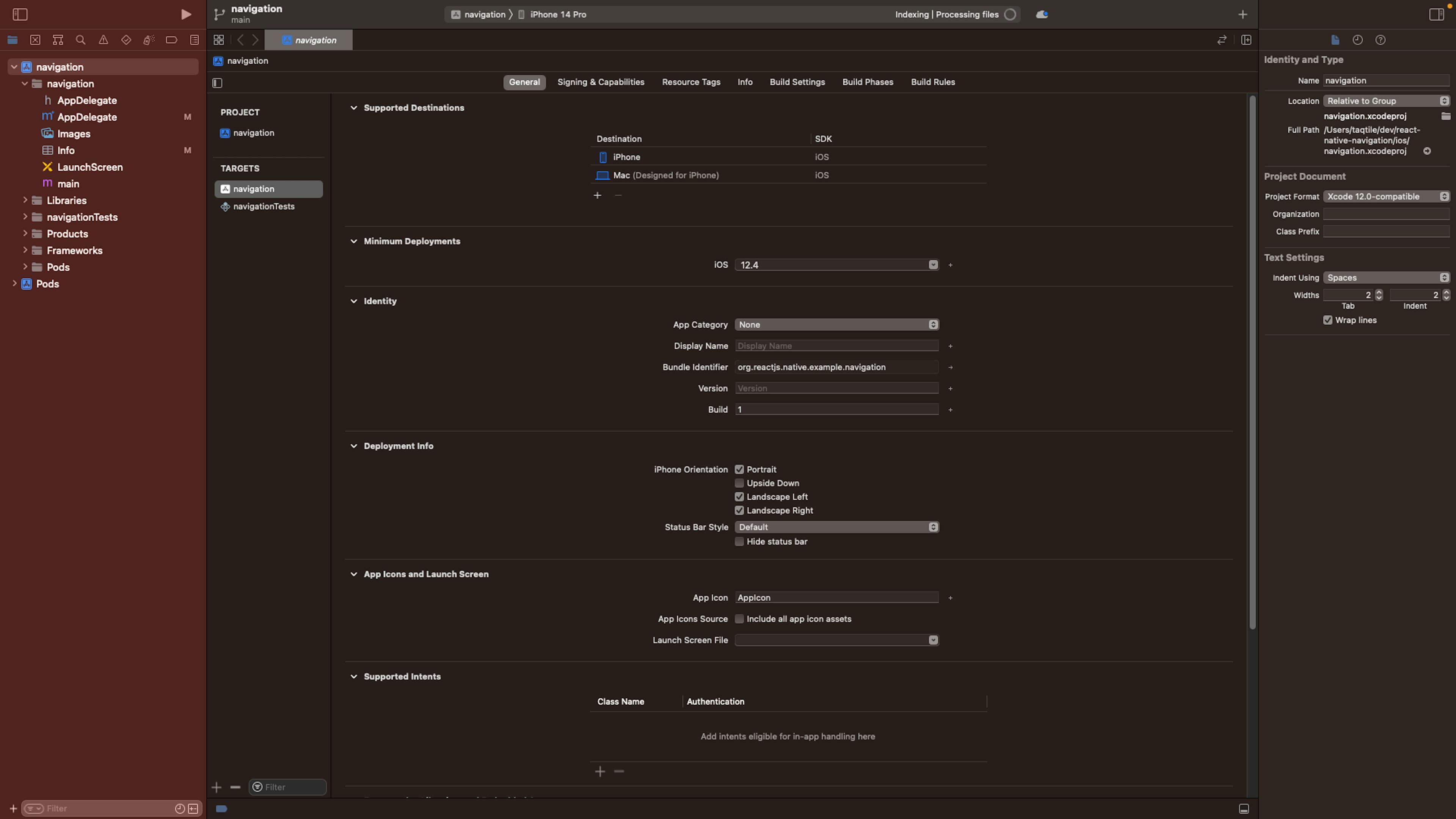Expand the Pods project at the bottom

coord(14,284)
